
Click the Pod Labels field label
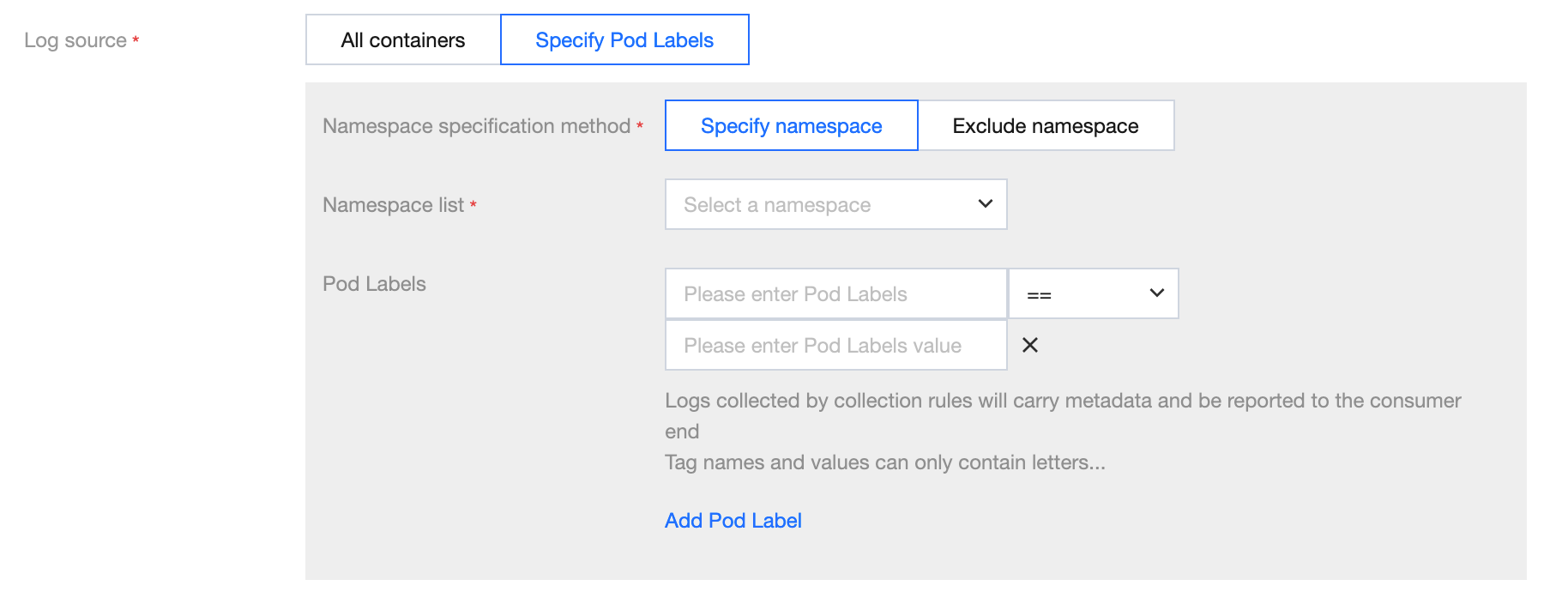374,284
